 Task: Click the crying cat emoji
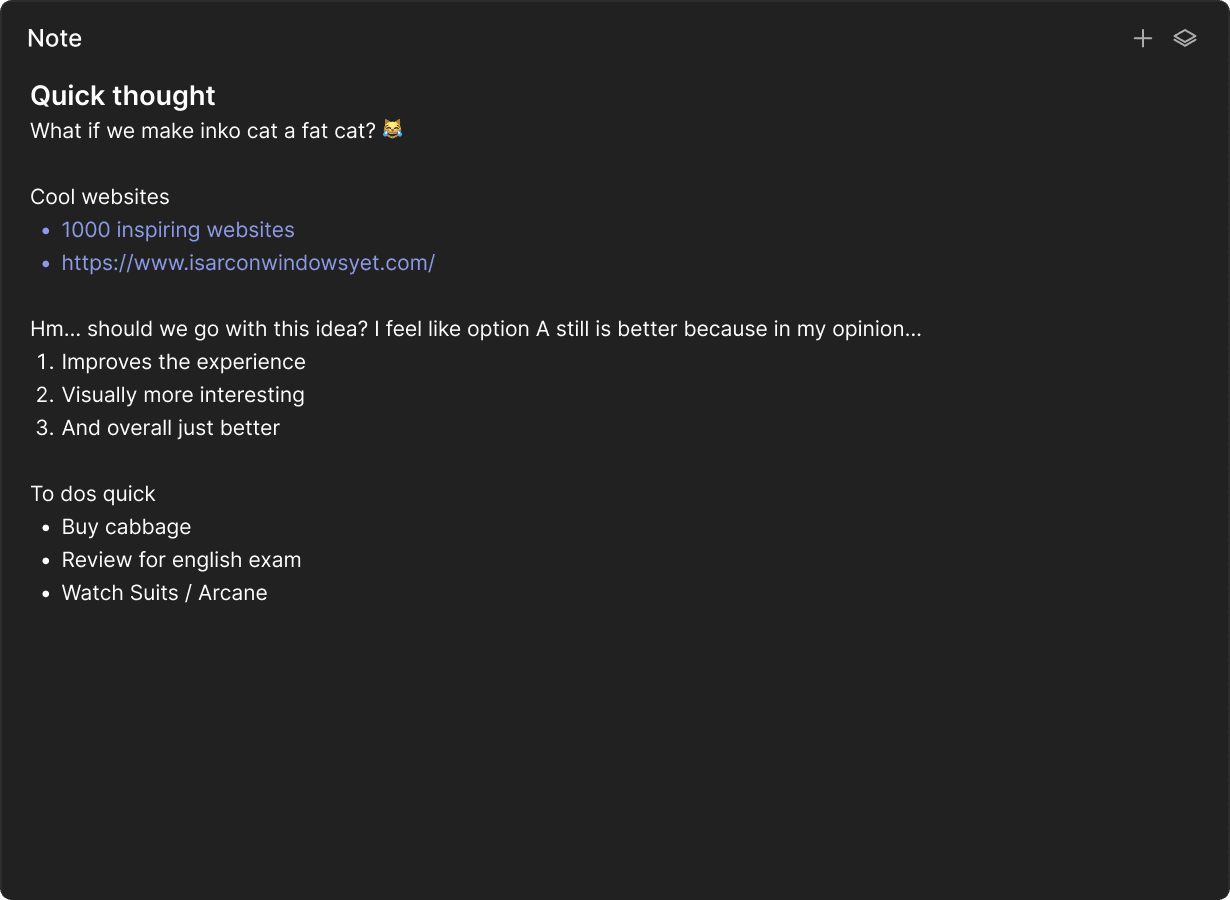393,130
